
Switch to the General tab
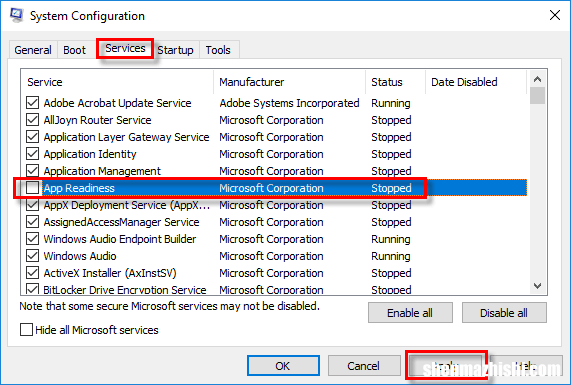[33, 50]
